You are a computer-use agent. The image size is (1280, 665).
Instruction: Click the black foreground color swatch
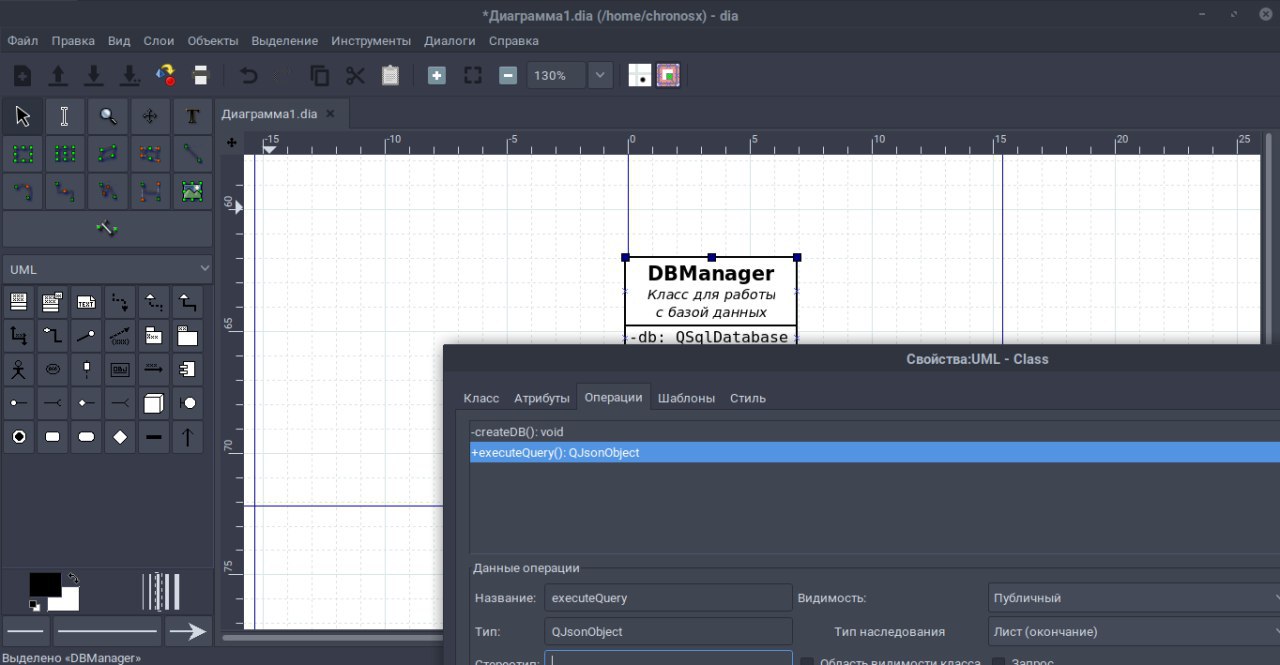pos(45,584)
